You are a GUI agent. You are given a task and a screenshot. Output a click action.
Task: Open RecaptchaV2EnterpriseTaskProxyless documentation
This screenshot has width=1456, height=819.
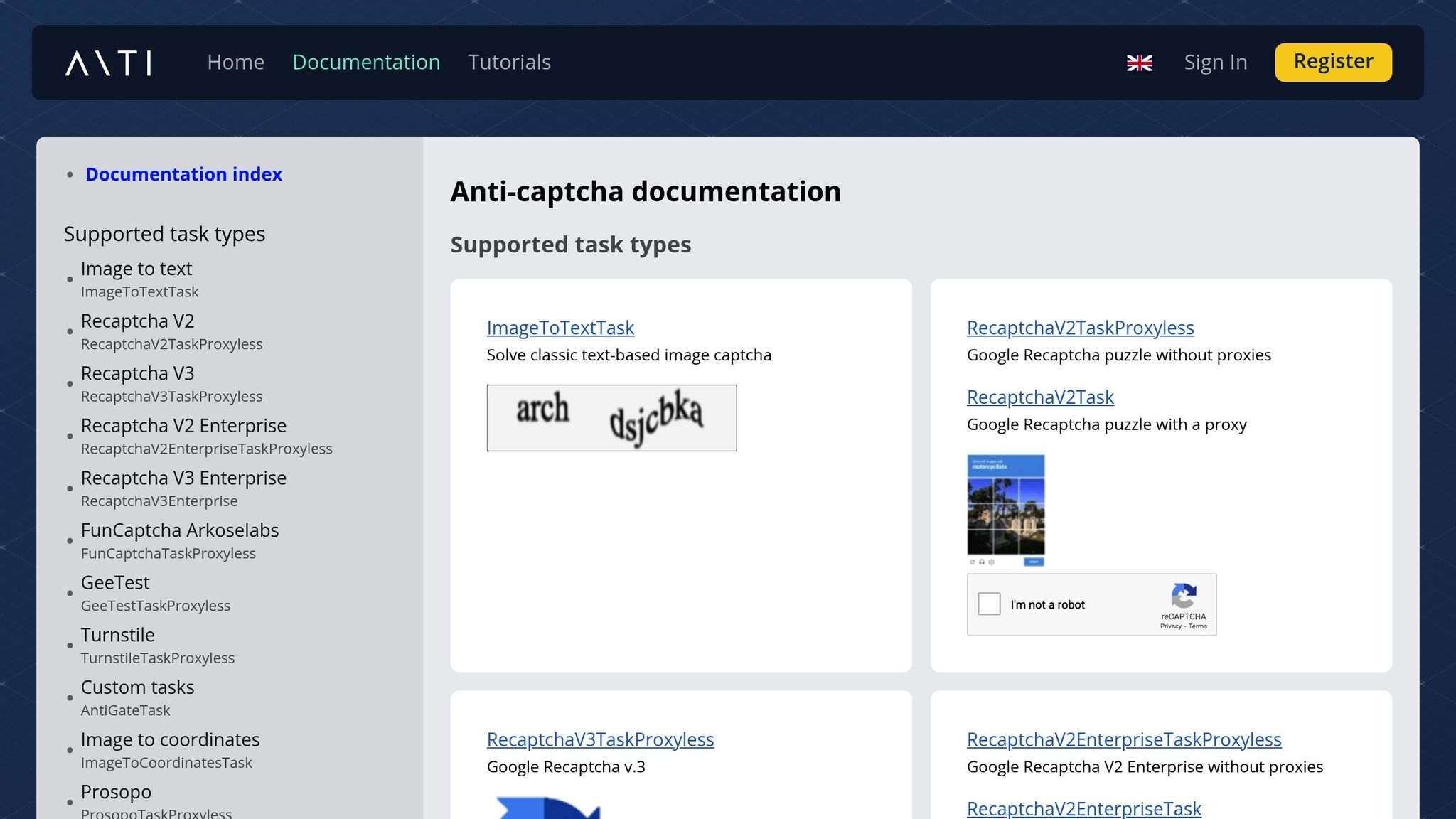pos(1123,739)
